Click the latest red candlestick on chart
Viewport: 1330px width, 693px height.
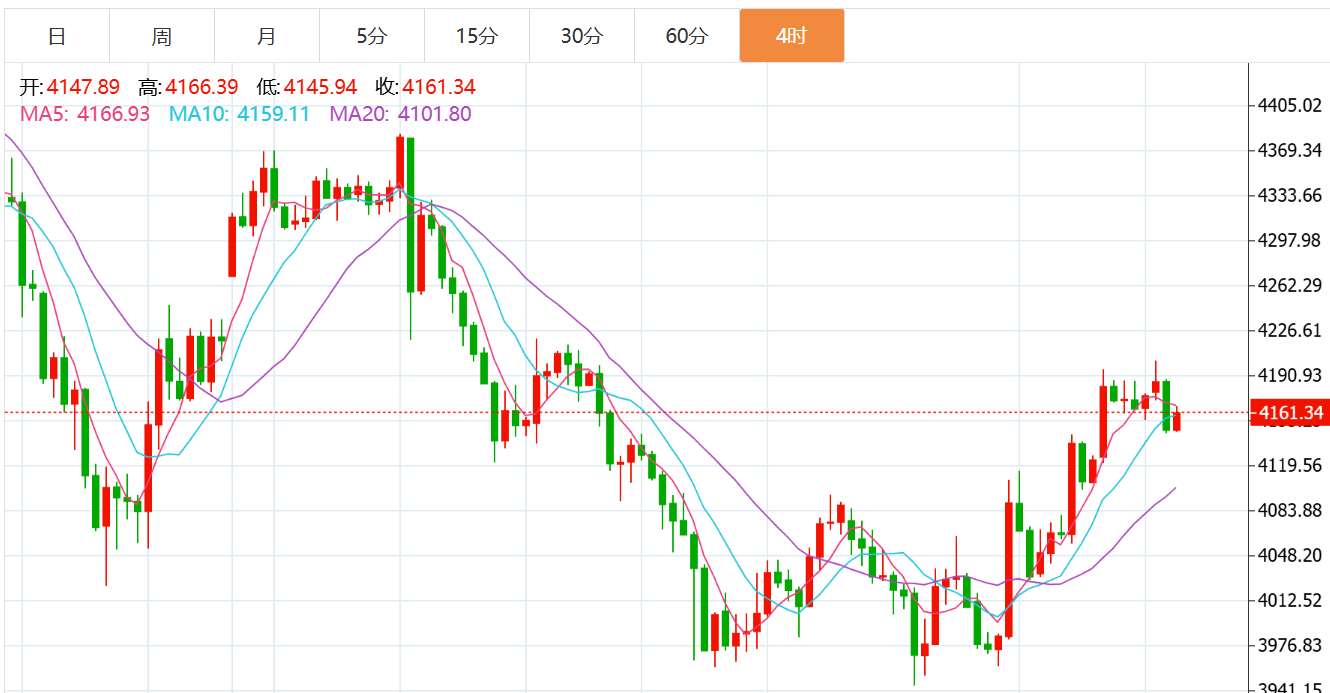click(x=1177, y=421)
